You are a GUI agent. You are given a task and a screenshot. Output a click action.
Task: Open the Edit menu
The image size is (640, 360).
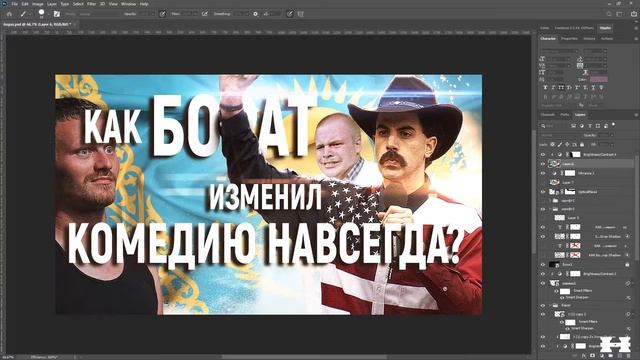tap(25, 4)
